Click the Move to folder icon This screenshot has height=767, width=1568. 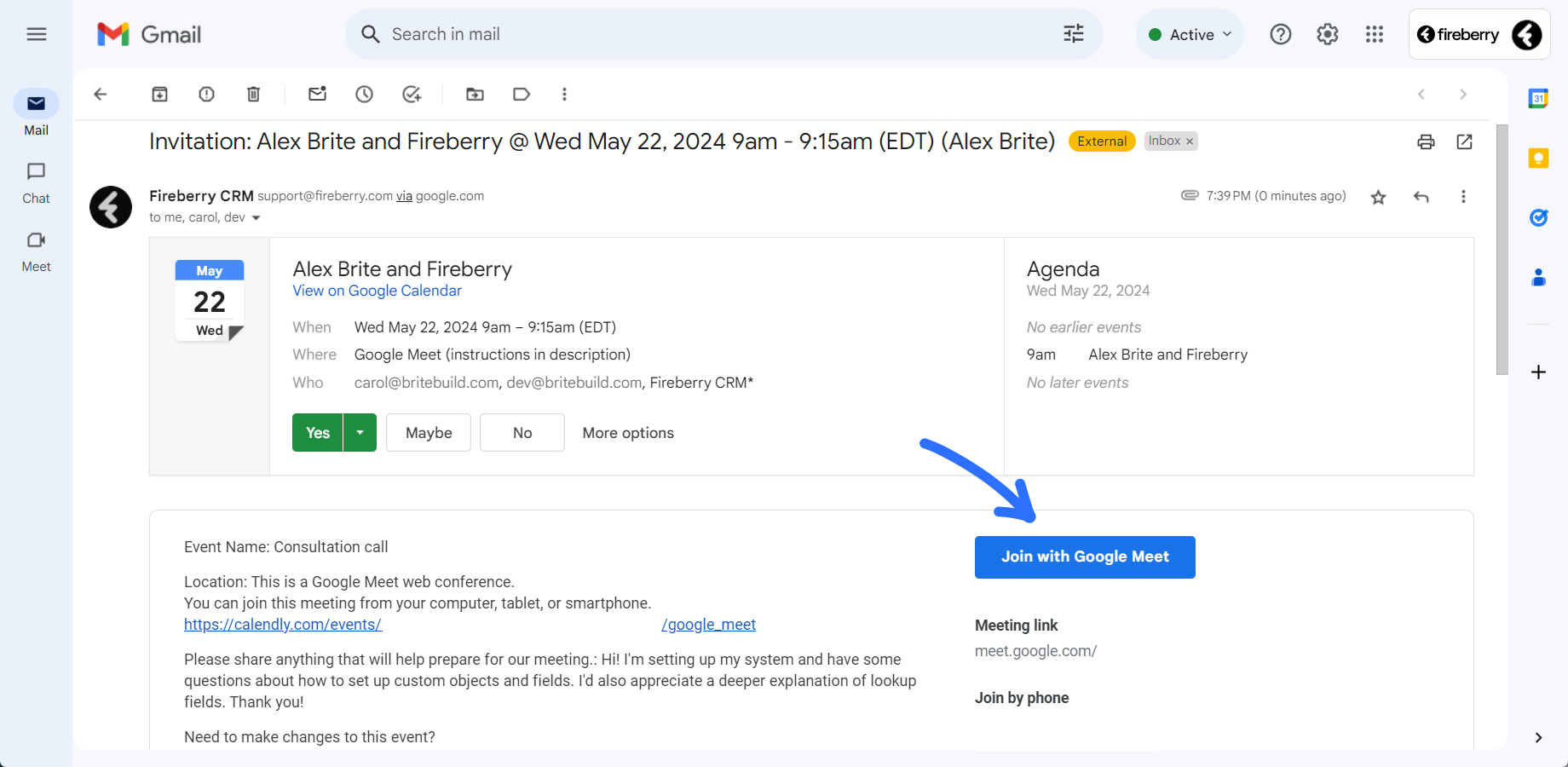(x=476, y=94)
